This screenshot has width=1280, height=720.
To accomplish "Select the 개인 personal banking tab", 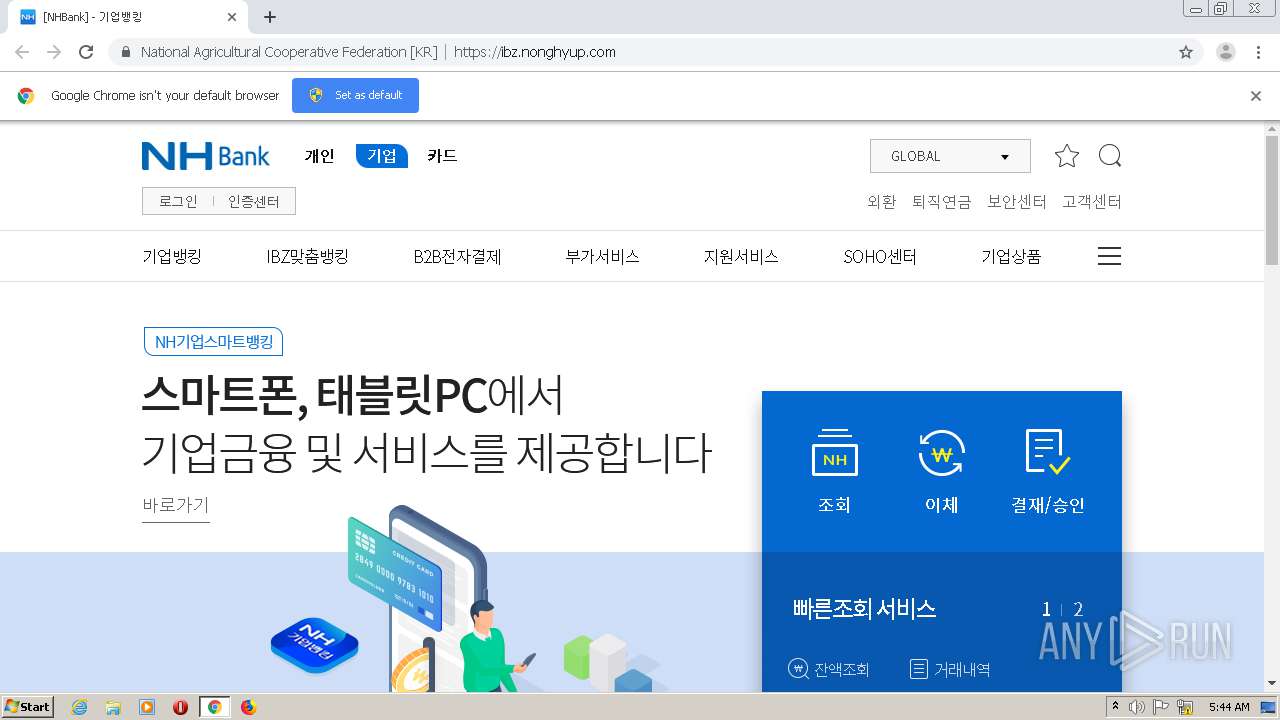I will click(320, 156).
